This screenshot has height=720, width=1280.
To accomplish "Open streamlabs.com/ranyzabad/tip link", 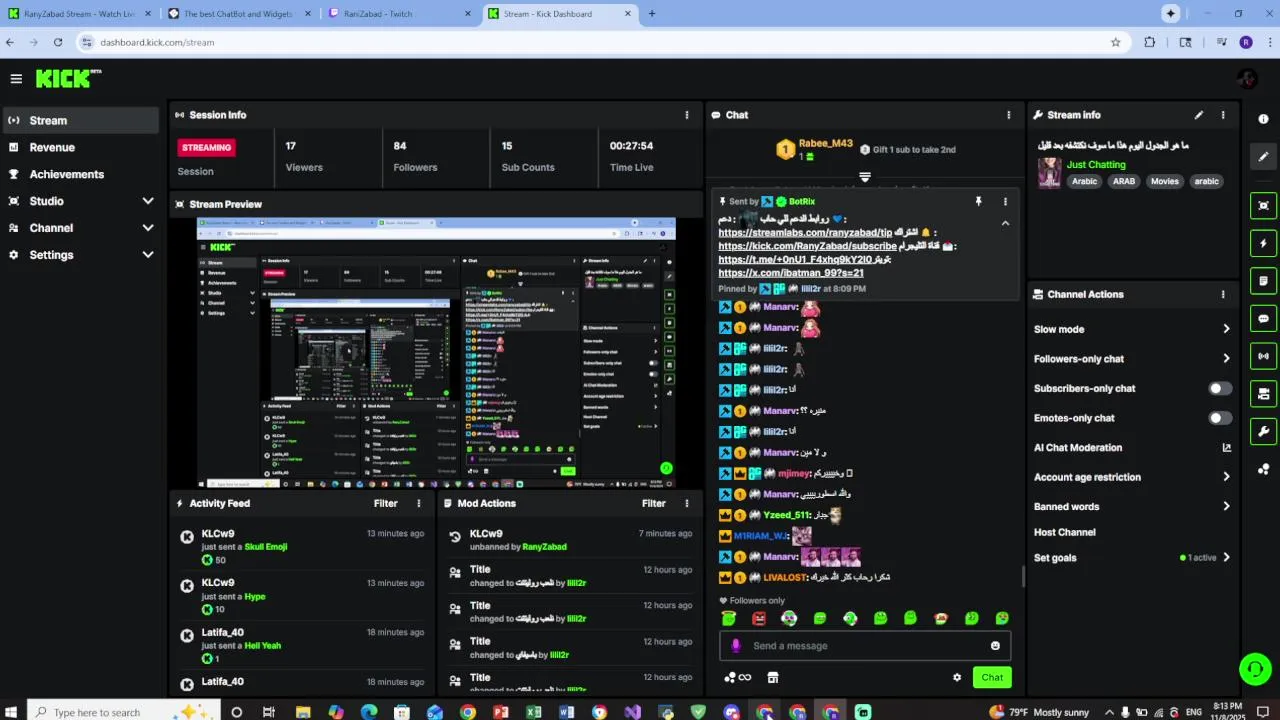I will pyautogui.click(x=805, y=233).
